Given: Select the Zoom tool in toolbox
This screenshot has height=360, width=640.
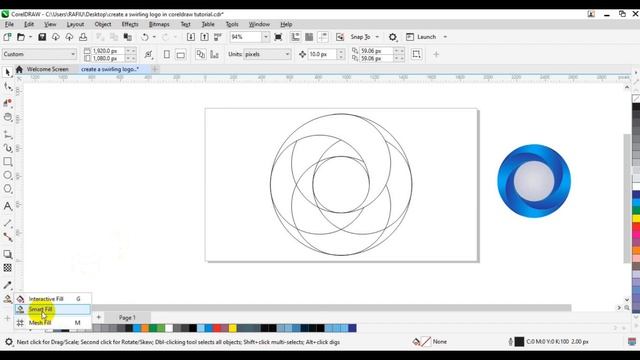Looking at the screenshot, I should click(7, 118).
